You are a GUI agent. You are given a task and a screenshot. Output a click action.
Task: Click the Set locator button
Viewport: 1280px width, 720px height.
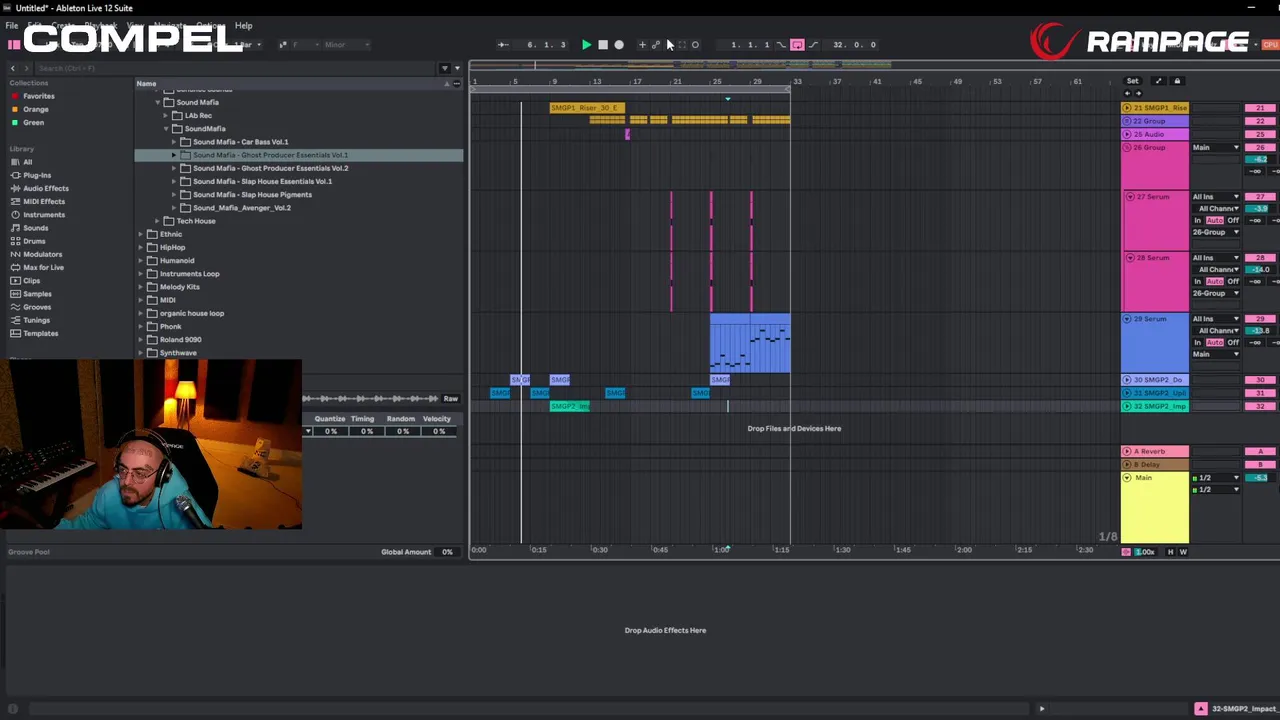pyautogui.click(x=1132, y=81)
